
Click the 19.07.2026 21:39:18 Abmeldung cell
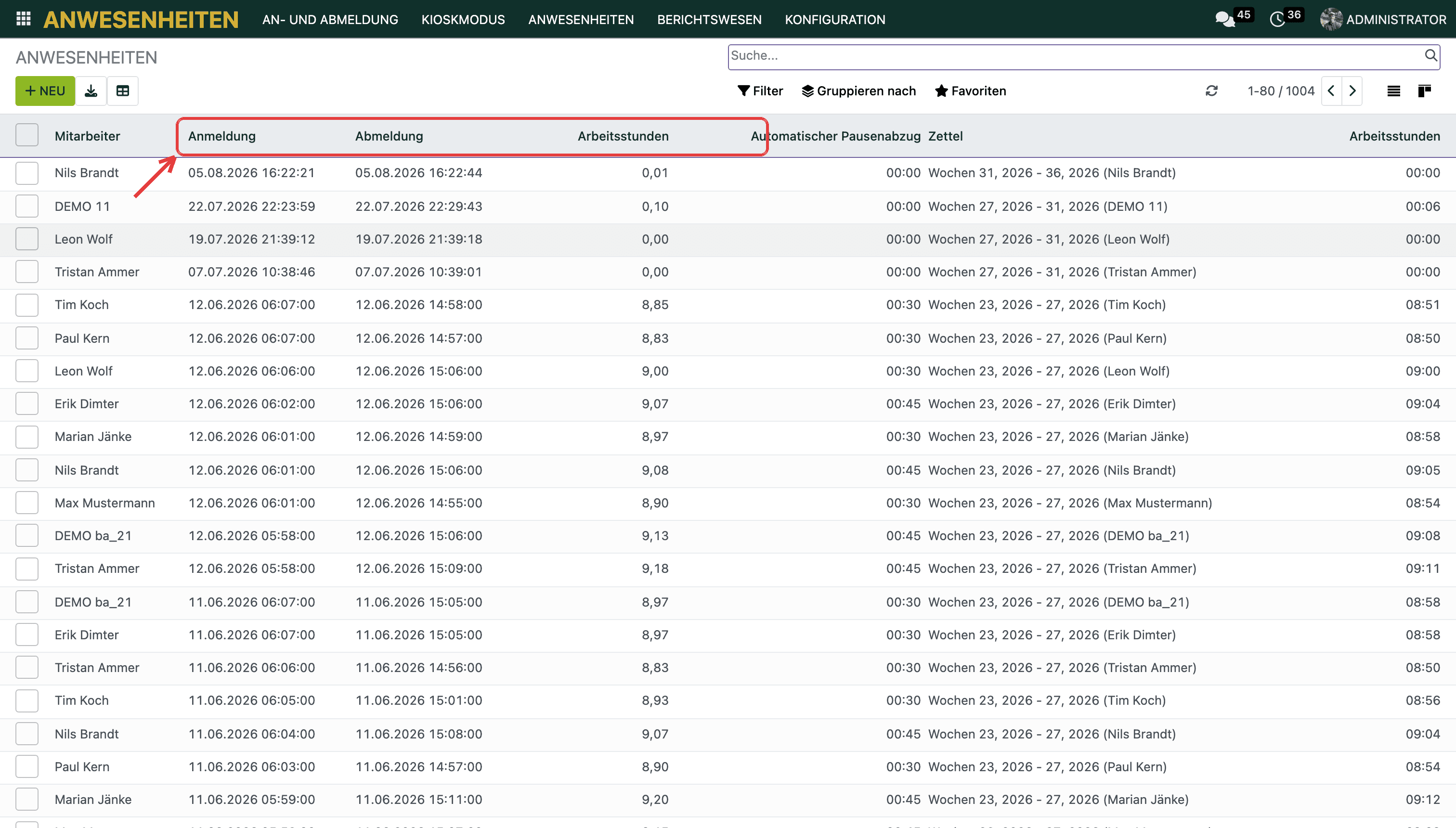pos(418,239)
